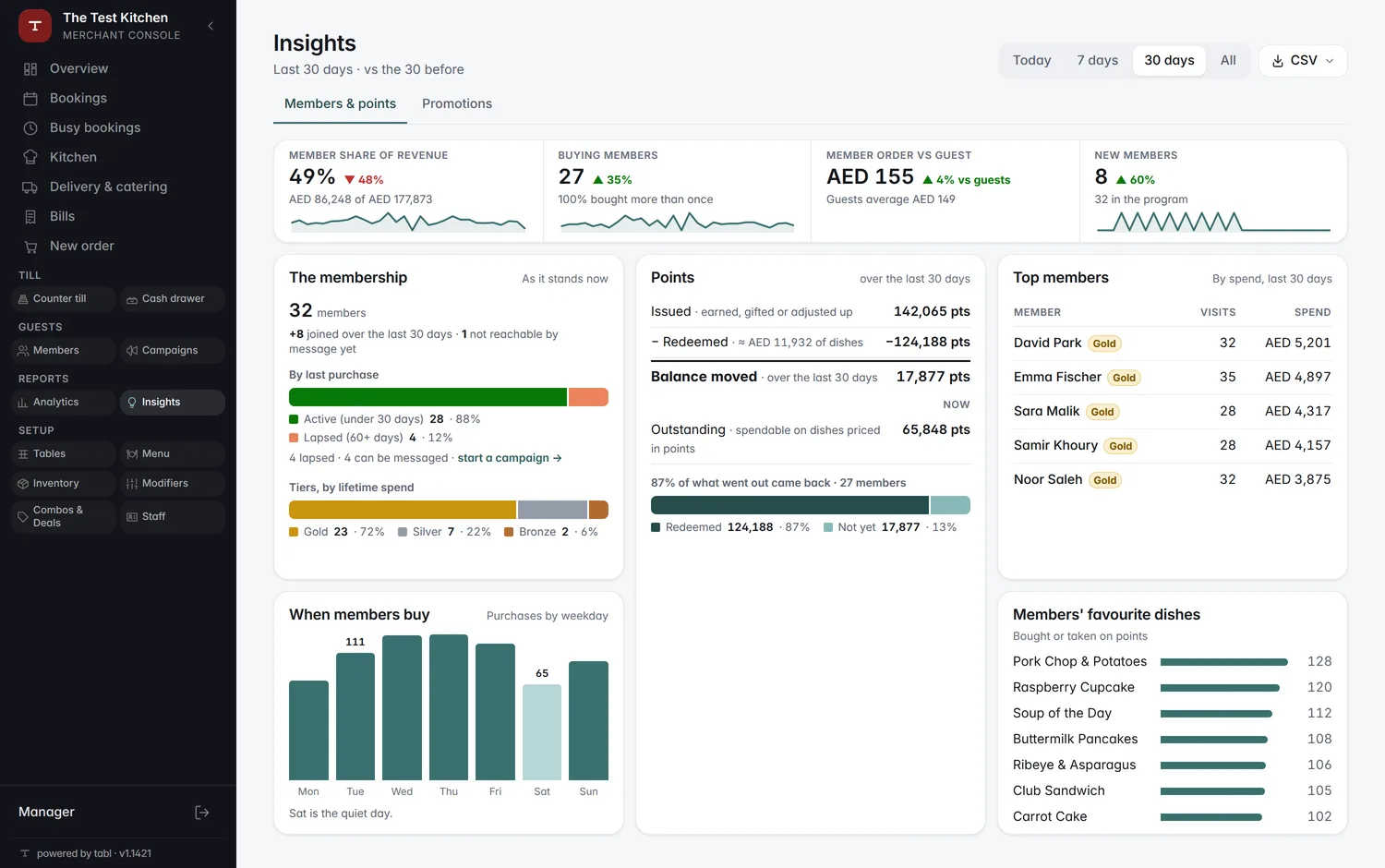This screenshot has width=1385, height=868.
Task: Select the 30 days time range
Action: click(1169, 61)
